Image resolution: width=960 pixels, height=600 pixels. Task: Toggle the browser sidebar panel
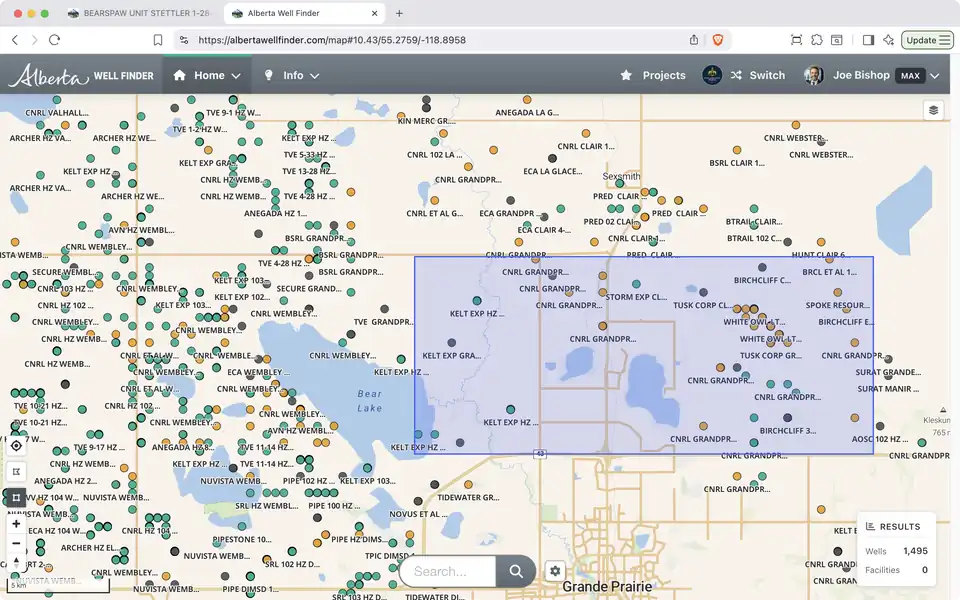click(x=868, y=40)
